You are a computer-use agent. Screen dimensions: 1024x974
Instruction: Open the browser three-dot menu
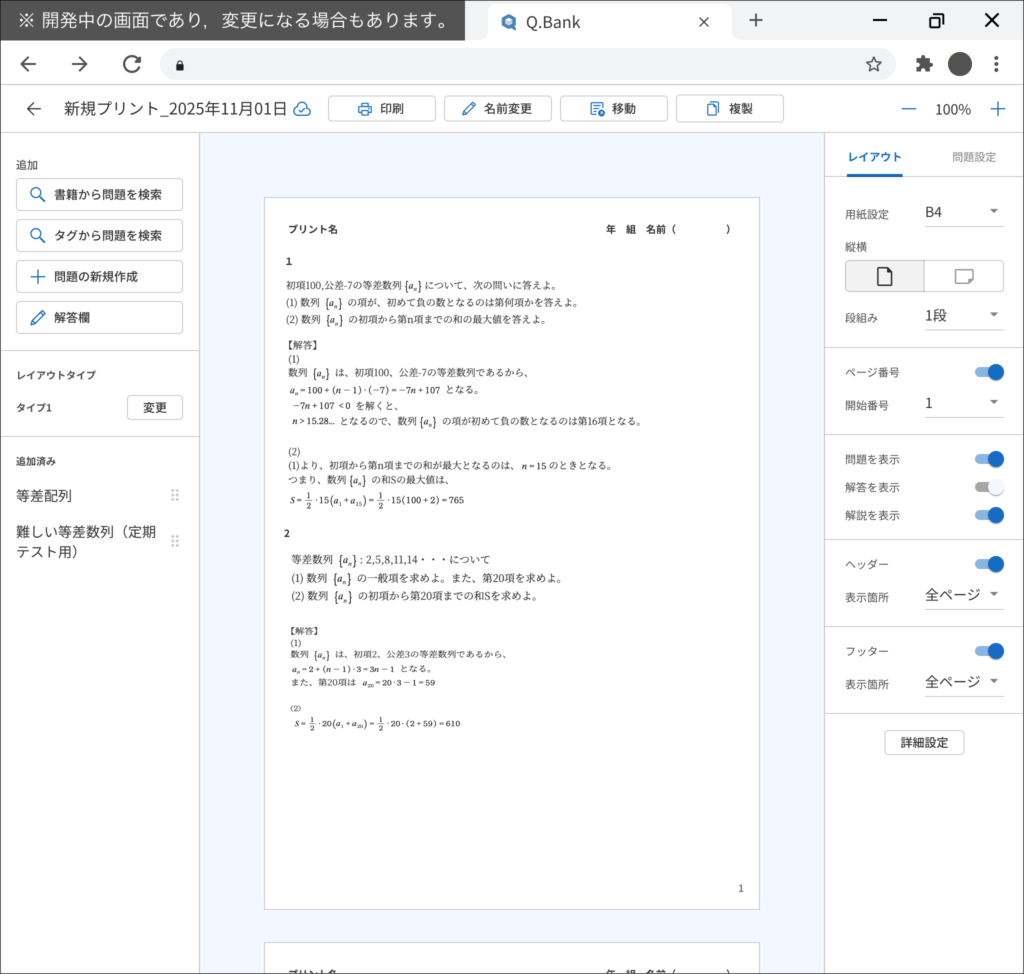tap(996, 63)
